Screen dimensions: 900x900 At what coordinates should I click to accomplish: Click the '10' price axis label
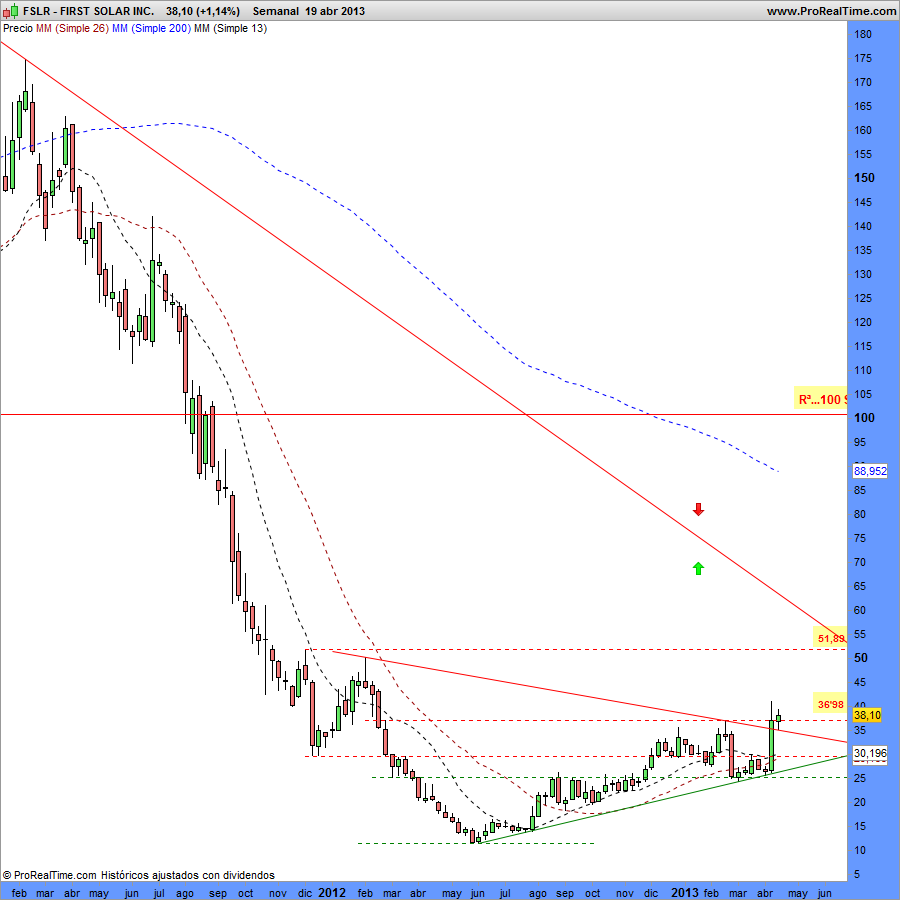coord(860,850)
